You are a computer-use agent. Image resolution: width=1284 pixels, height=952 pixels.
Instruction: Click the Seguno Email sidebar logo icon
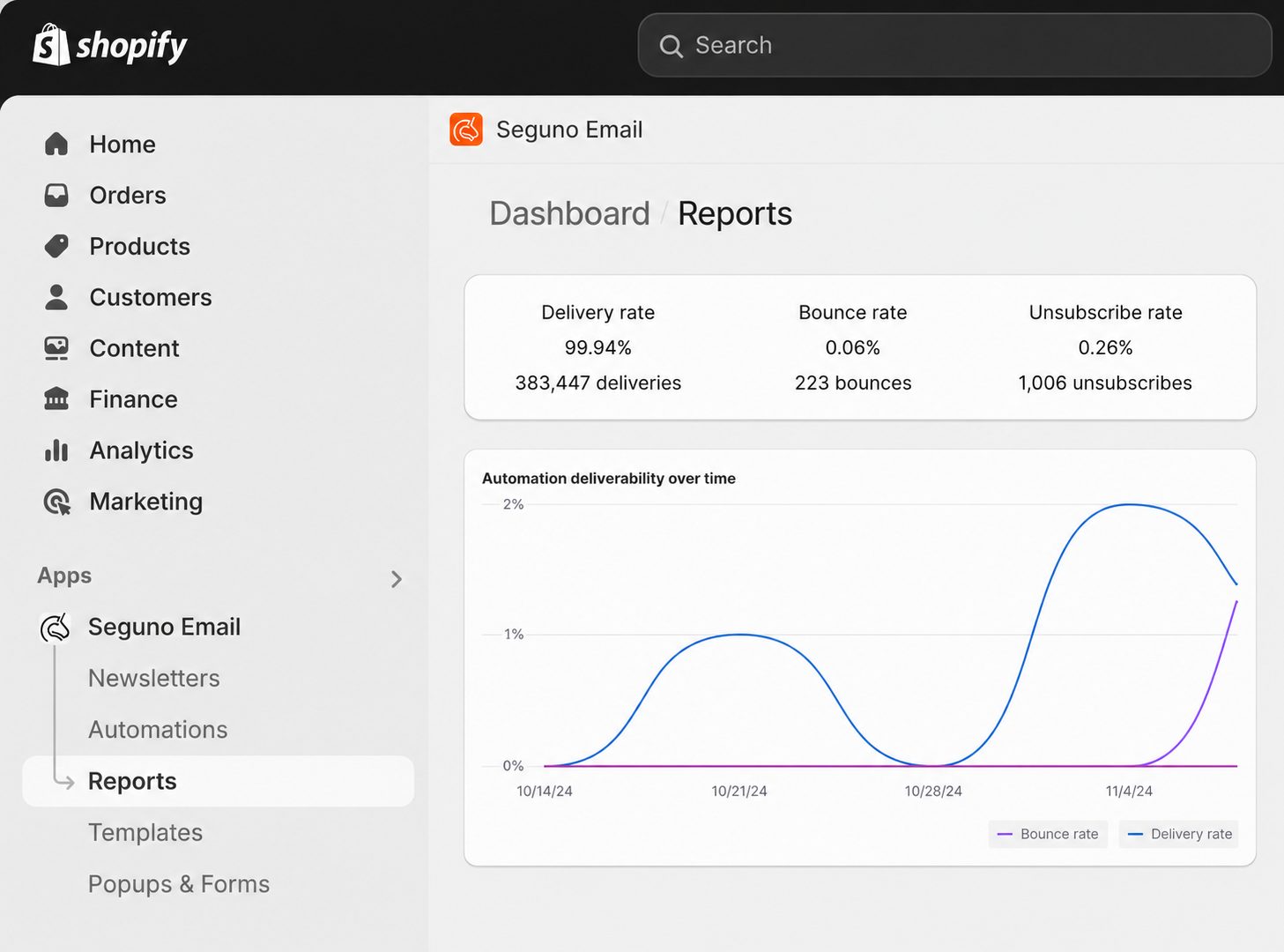55,628
